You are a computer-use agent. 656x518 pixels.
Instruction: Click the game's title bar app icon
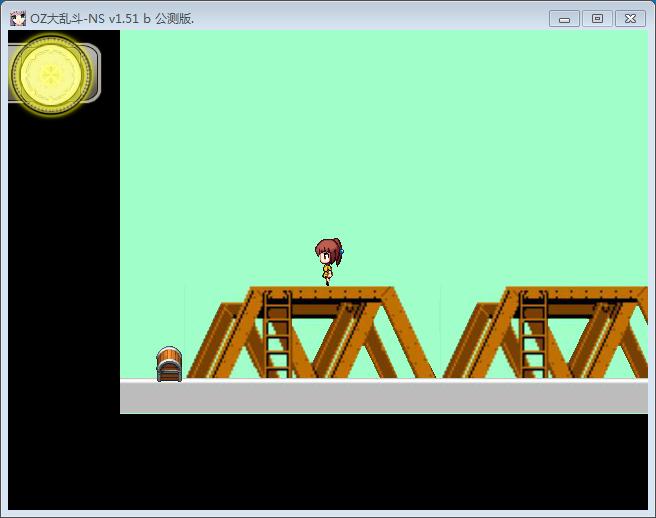point(18,19)
